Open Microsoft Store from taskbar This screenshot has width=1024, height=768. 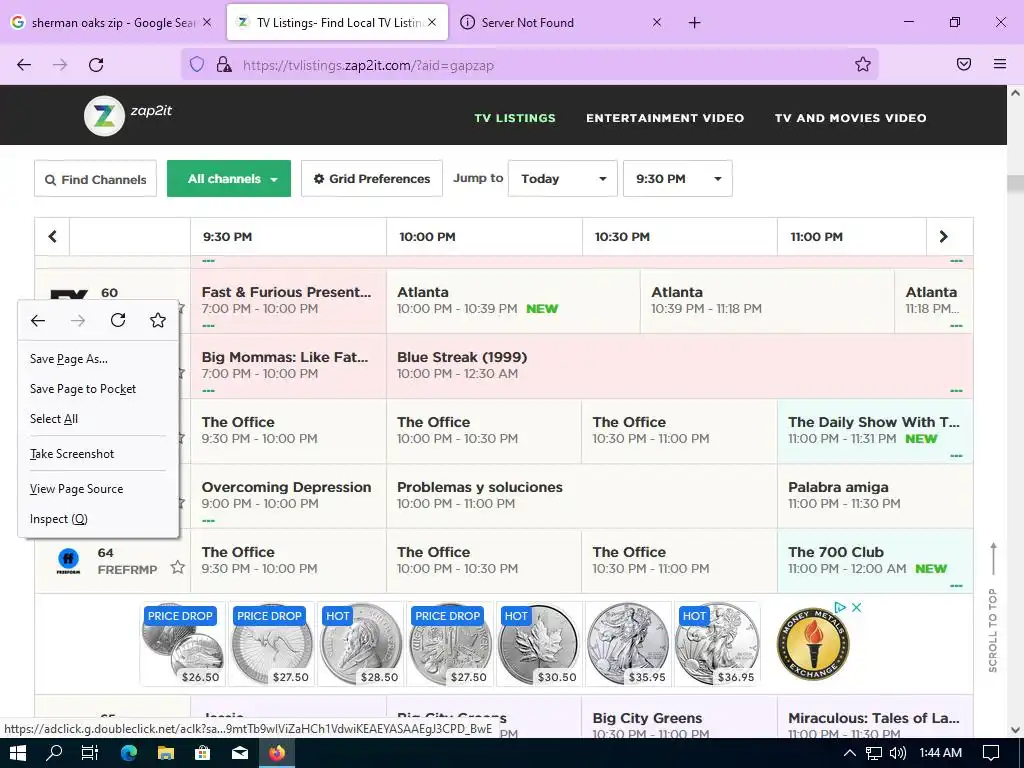pyautogui.click(x=203, y=753)
